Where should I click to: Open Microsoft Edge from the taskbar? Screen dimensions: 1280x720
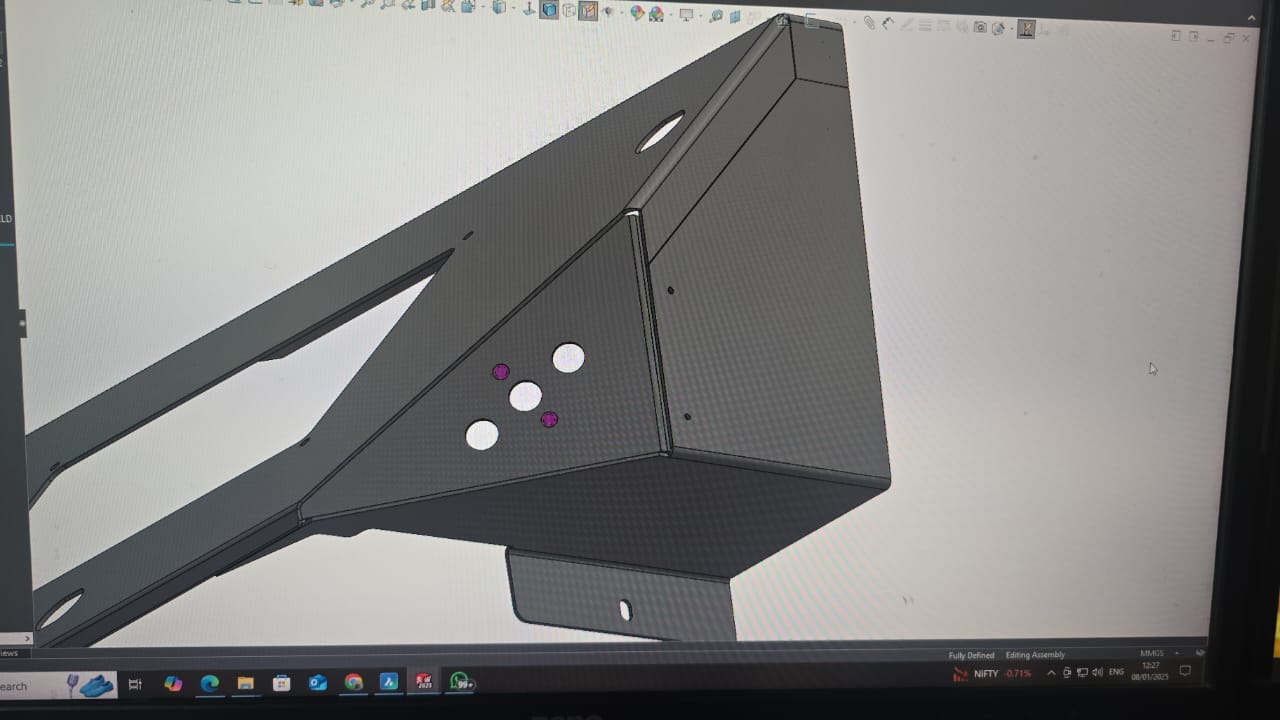(209, 684)
